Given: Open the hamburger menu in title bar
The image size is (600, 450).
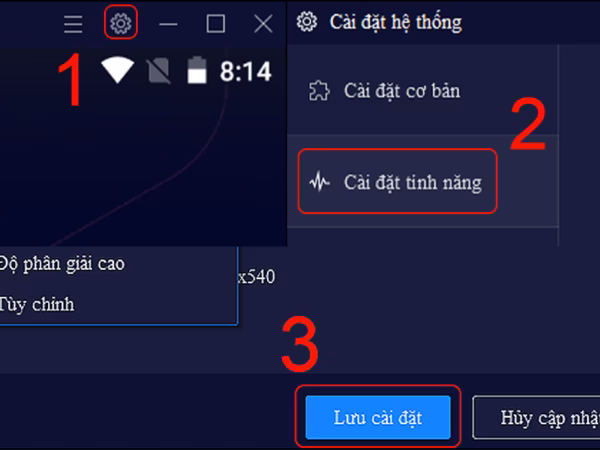Looking at the screenshot, I should coord(73,24).
